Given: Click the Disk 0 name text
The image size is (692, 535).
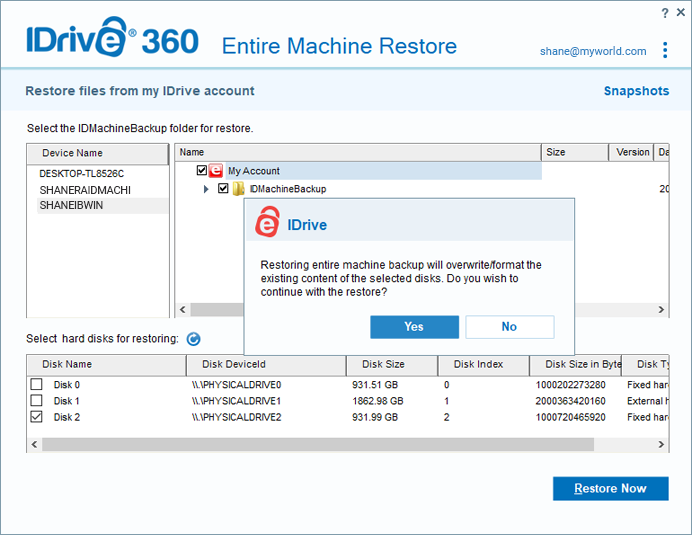Looking at the screenshot, I should 67,384.
